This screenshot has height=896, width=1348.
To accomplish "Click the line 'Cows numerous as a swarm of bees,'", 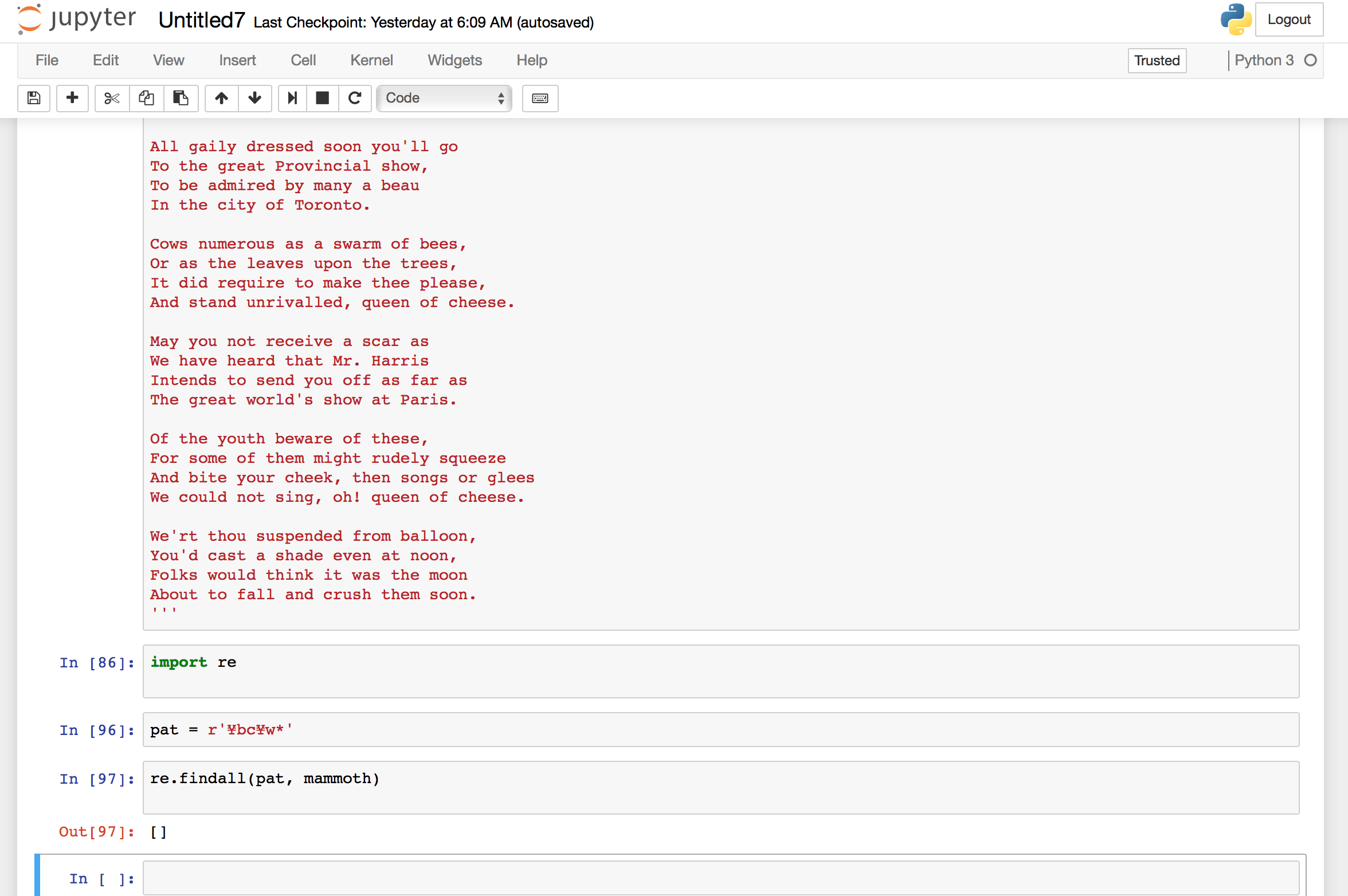I will point(308,244).
